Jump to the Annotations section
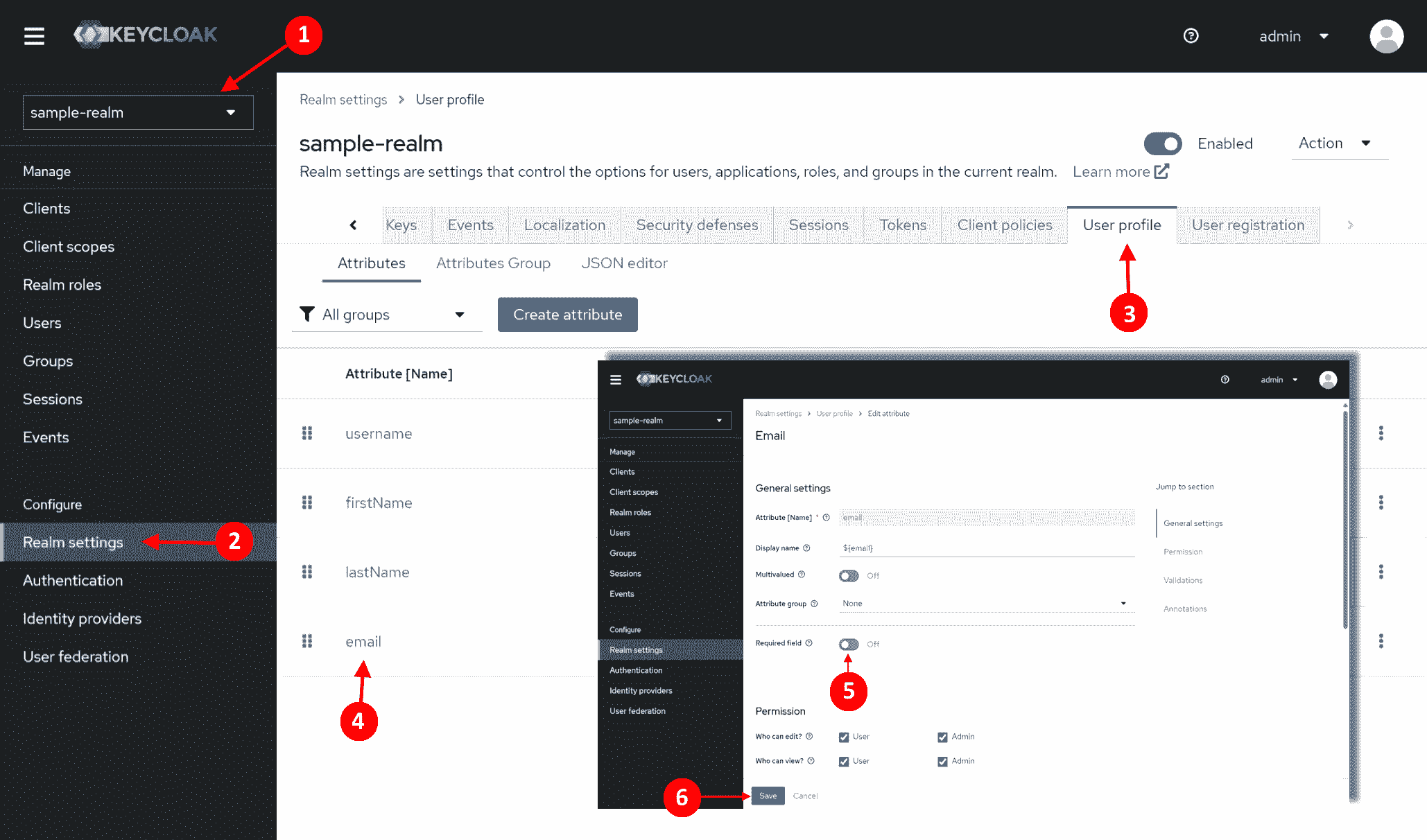Viewport: 1427px width, 840px height. click(x=1185, y=609)
